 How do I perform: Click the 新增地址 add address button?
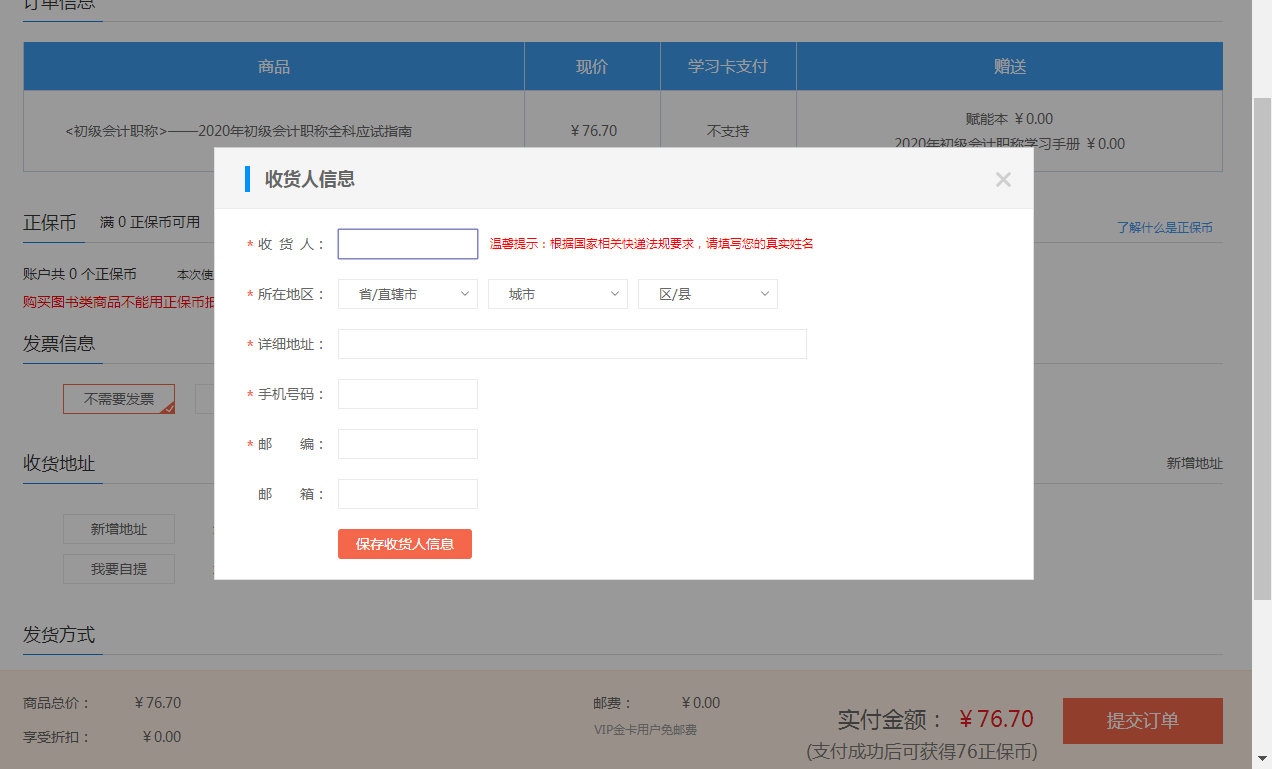pos(118,528)
